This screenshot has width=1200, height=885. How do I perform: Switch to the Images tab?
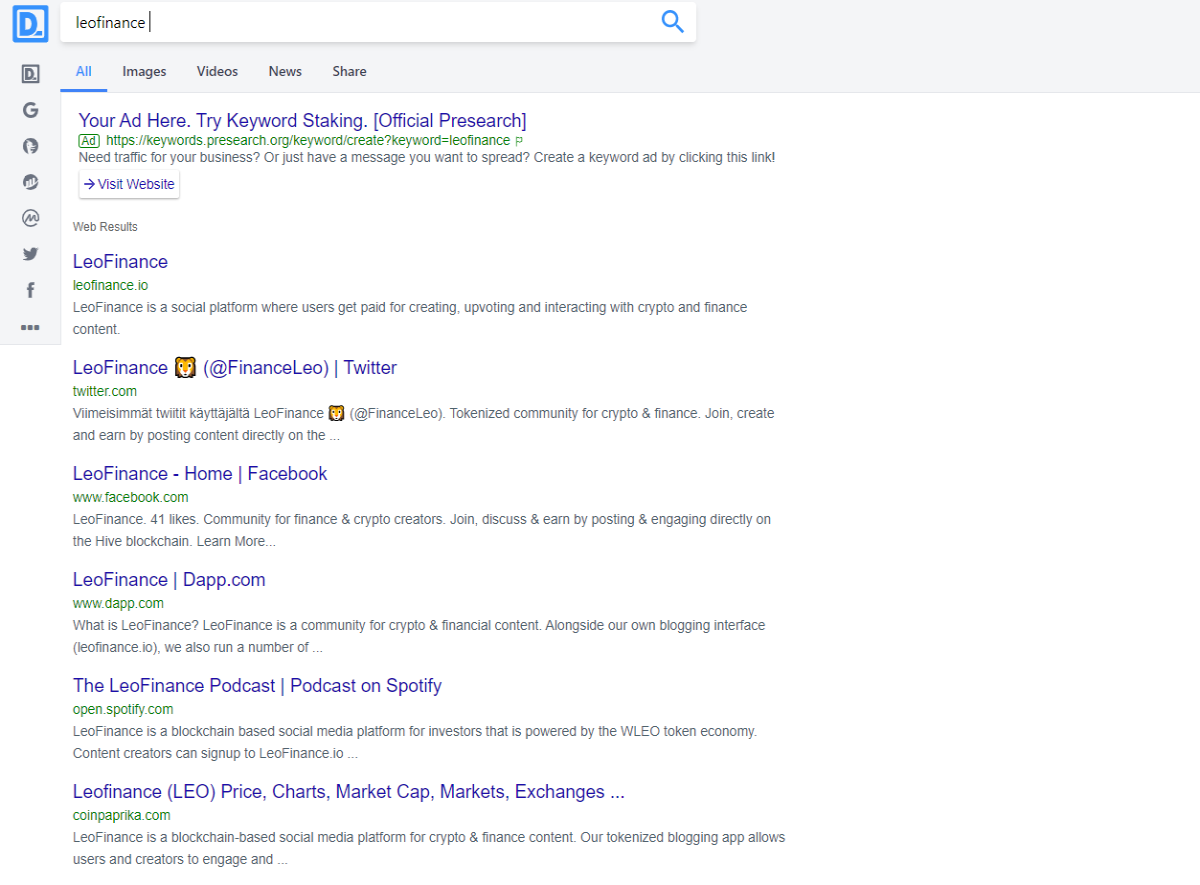(x=144, y=71)
